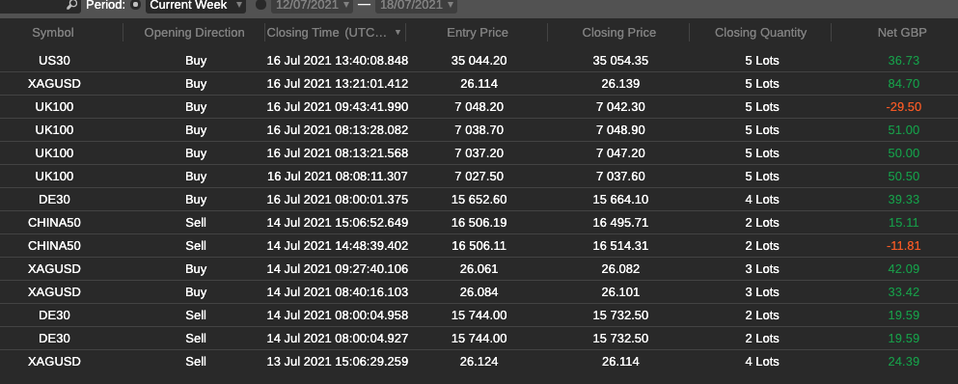Select the CHINA50 row with -11.81 loss

(479, 246)
